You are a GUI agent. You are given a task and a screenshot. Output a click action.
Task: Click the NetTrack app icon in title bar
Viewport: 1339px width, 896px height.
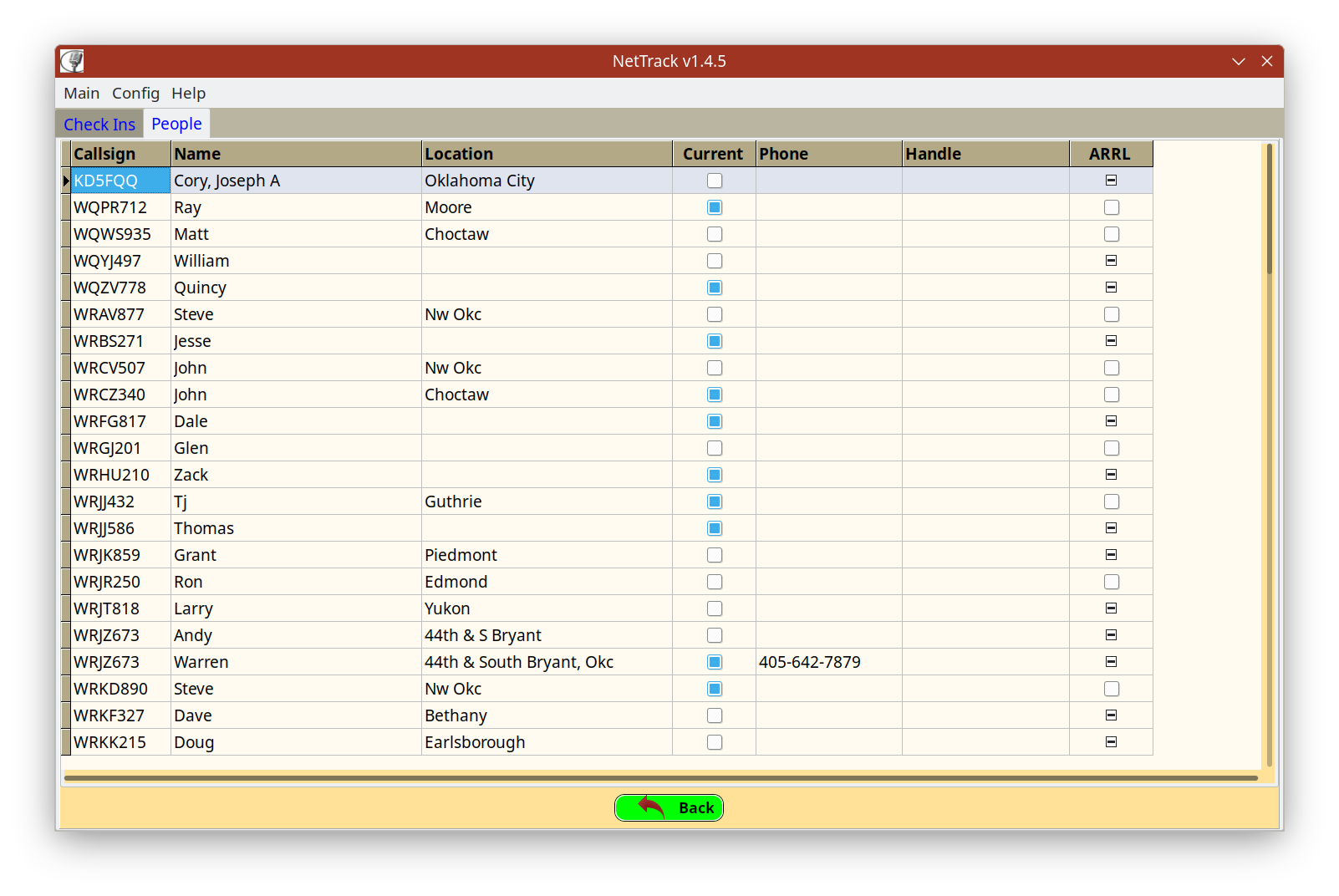point(72,61)
